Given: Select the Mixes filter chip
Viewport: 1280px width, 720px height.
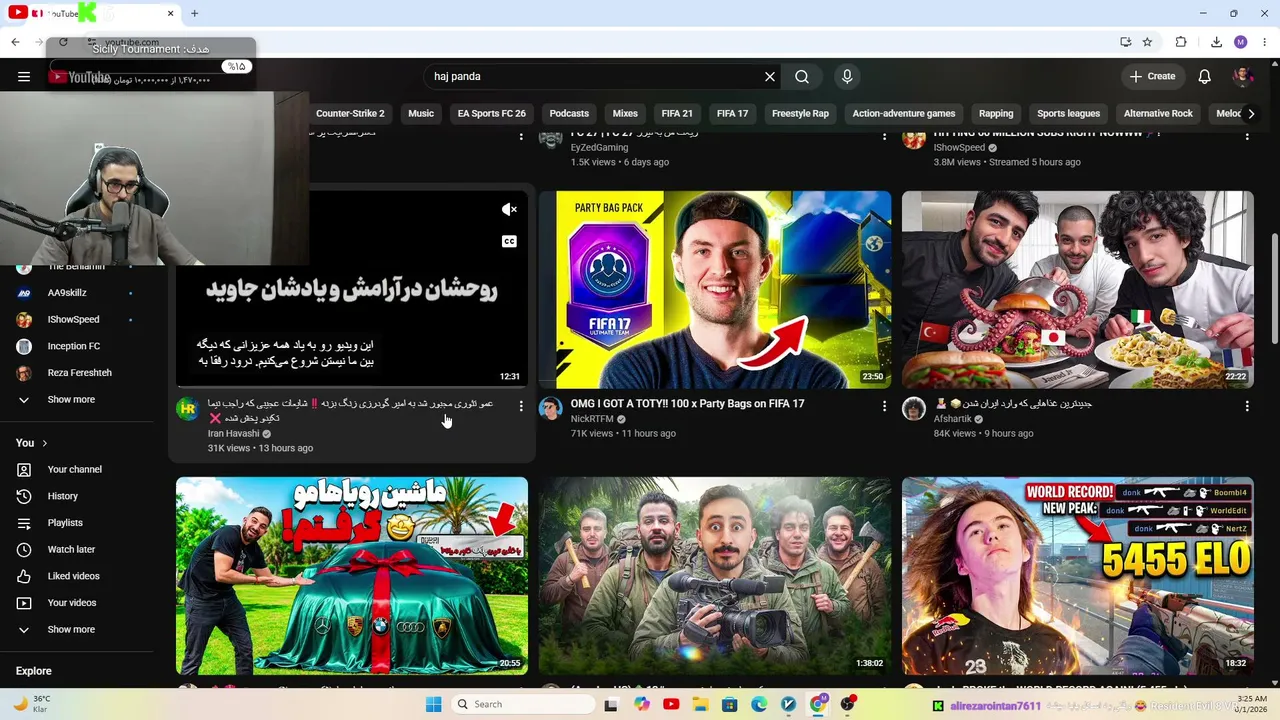Looking at the screenshot, I should tap(625, 114).
